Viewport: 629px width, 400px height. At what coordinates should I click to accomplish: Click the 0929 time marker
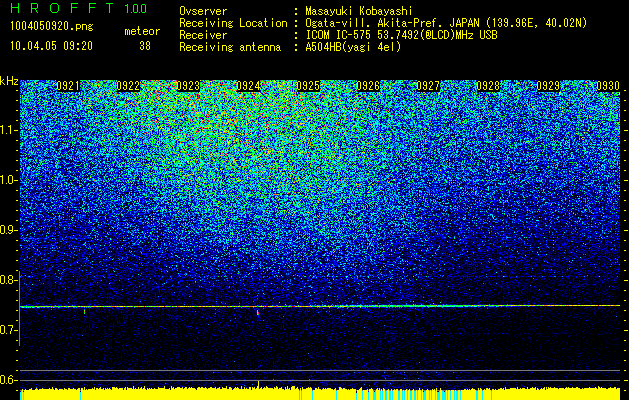pos(548,86)
